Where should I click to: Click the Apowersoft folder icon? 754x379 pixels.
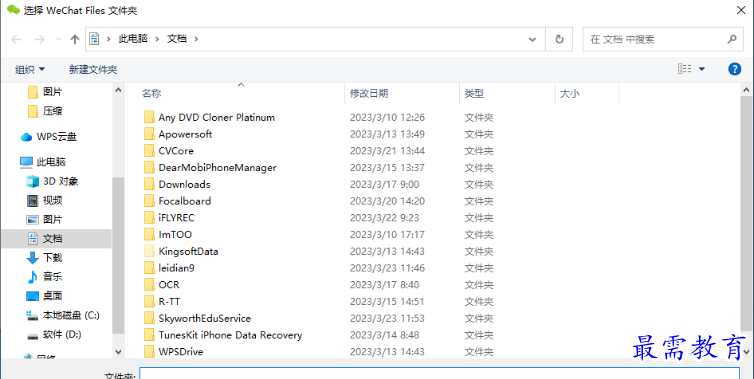coord(149,134)
